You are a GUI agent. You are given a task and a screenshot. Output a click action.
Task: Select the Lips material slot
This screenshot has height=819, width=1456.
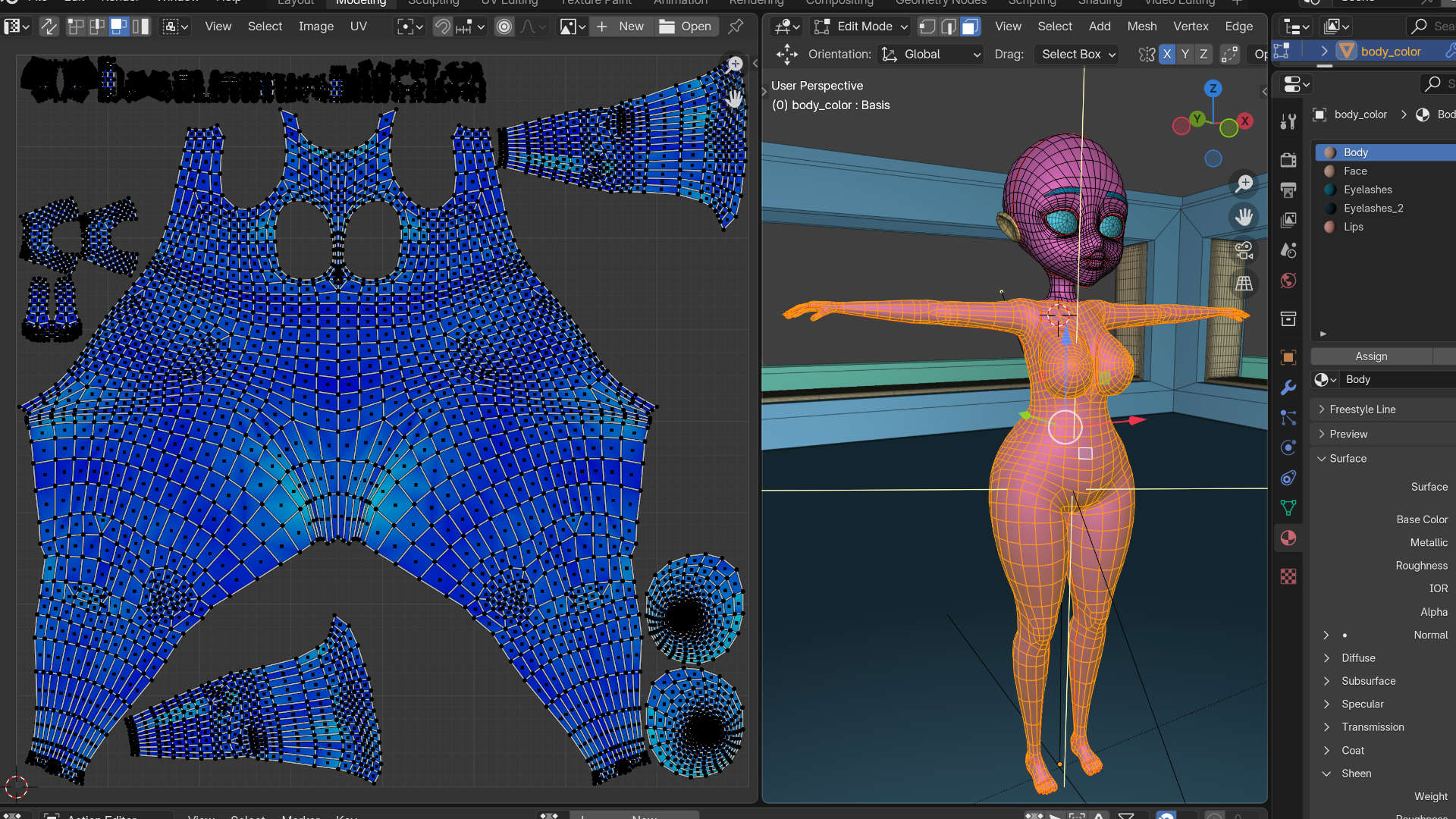click(x=1353, y=227)
